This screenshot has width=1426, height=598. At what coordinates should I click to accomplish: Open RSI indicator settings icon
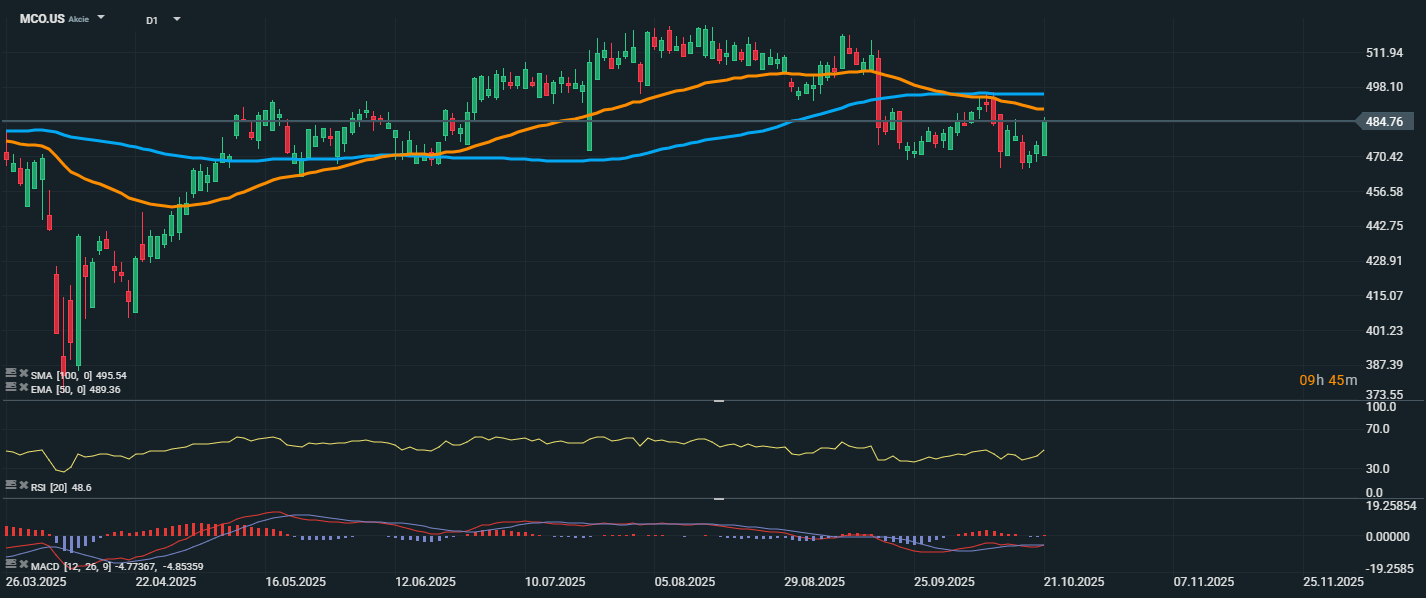(11, 485)
